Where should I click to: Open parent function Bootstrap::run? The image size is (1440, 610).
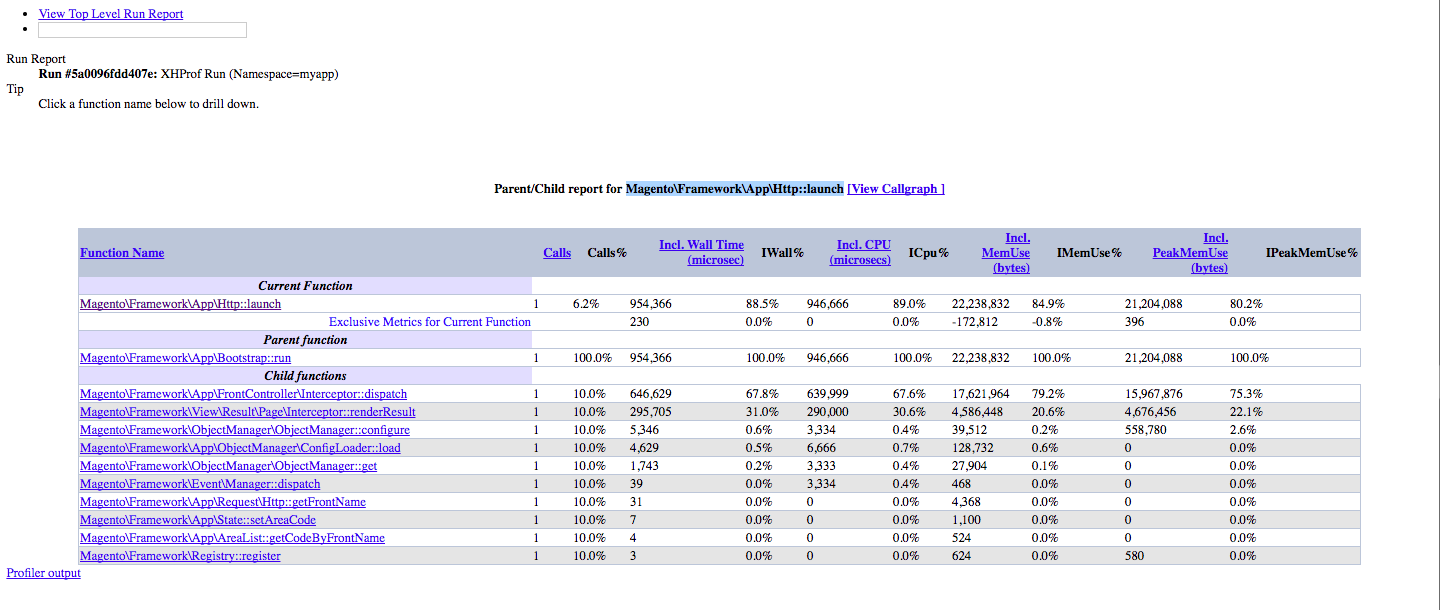click(x=185, y=358)
